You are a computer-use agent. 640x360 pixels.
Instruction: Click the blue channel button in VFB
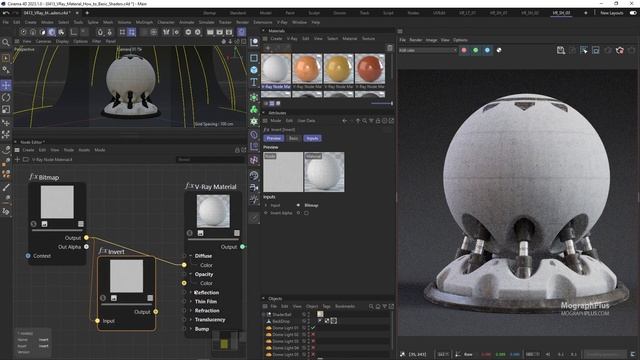(x=487, y=50)
